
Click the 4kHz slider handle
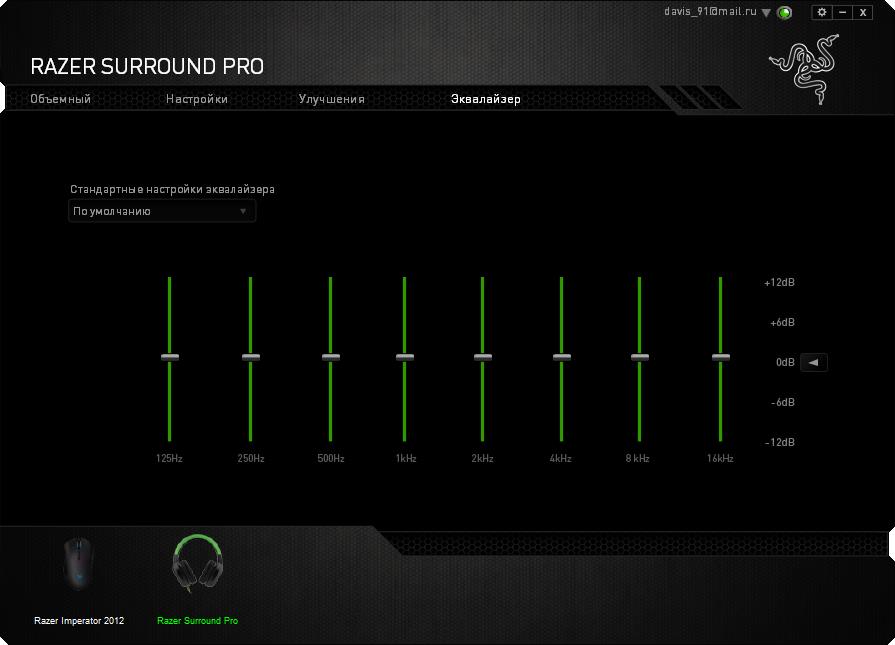(562, 357)
